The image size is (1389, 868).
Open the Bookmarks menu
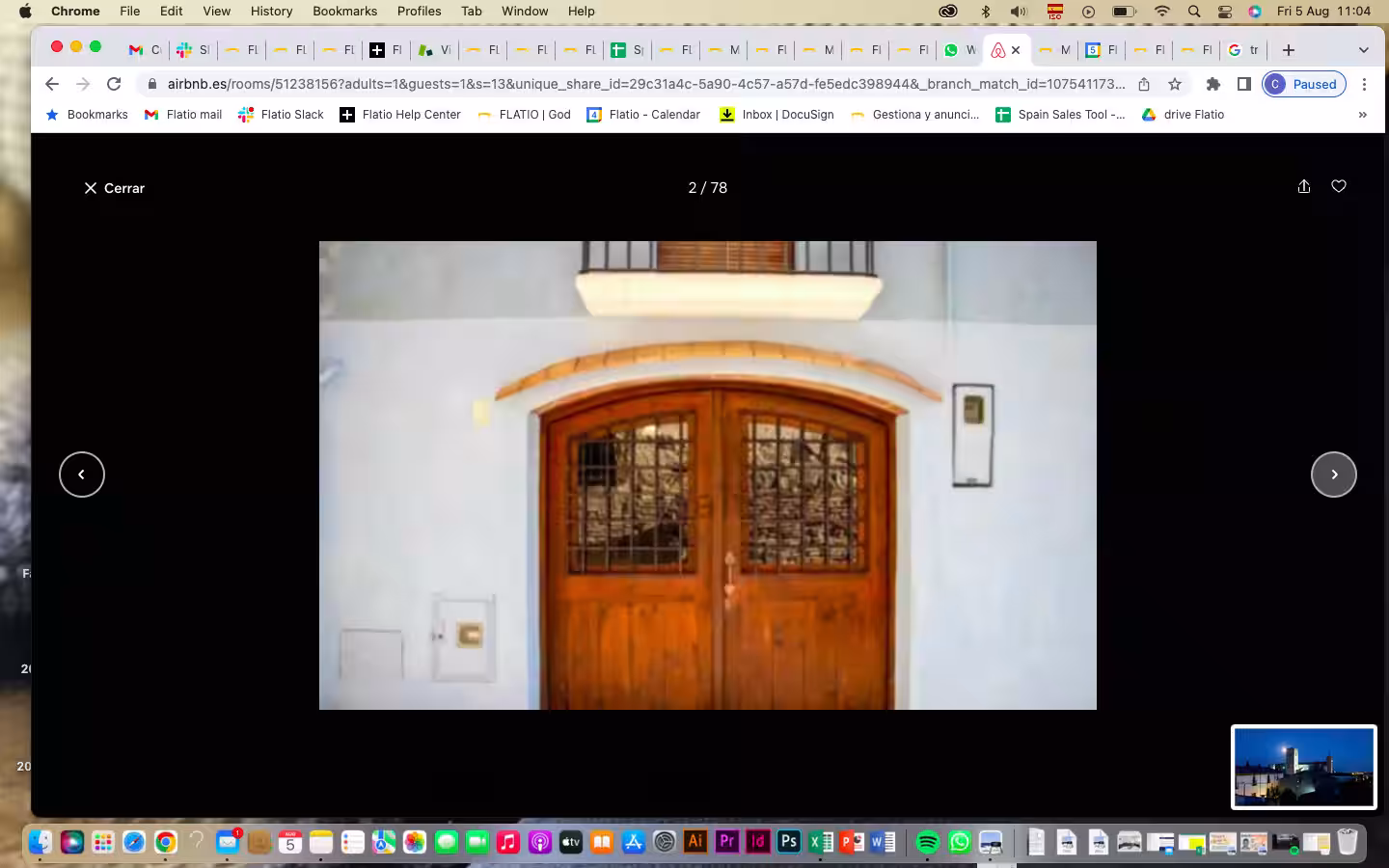click(x=344, y=11)
